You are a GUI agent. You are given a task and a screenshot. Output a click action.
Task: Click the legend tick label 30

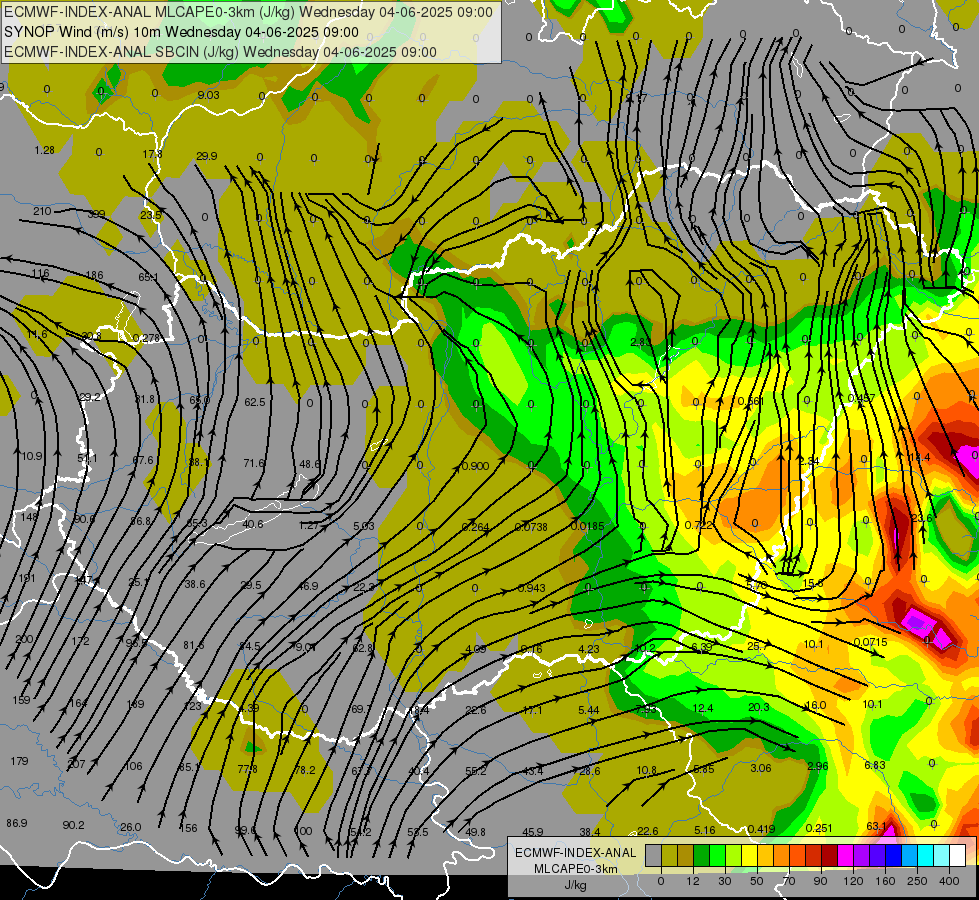coord(725,881)
